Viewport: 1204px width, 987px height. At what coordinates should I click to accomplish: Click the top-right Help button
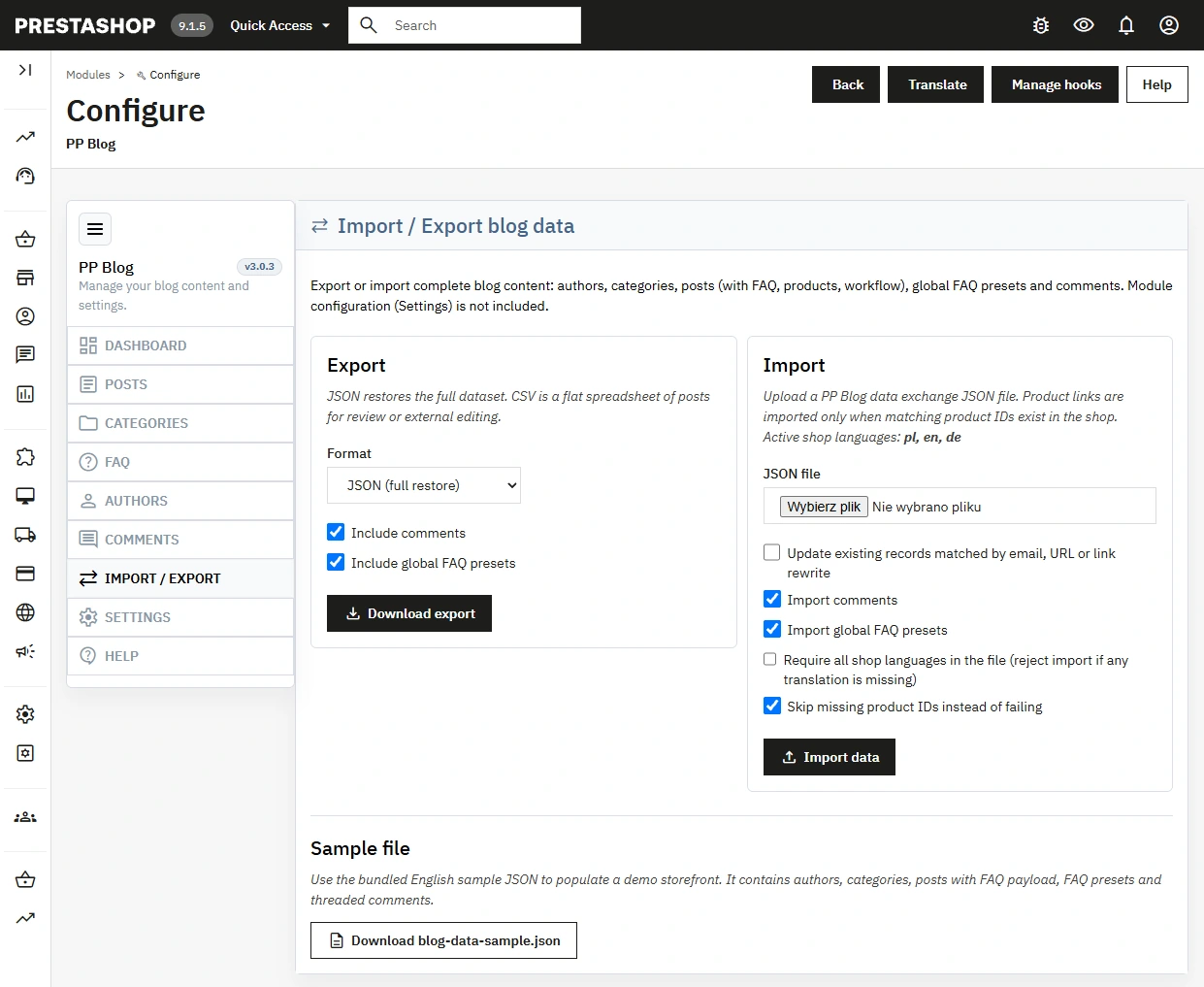click(x=1157, y=84)
